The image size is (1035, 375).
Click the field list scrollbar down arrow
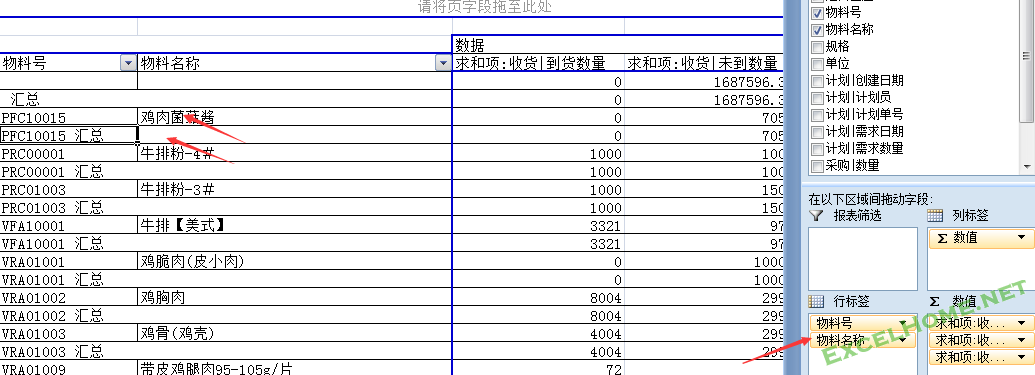pyautogui.click(x=1026, y=166)
